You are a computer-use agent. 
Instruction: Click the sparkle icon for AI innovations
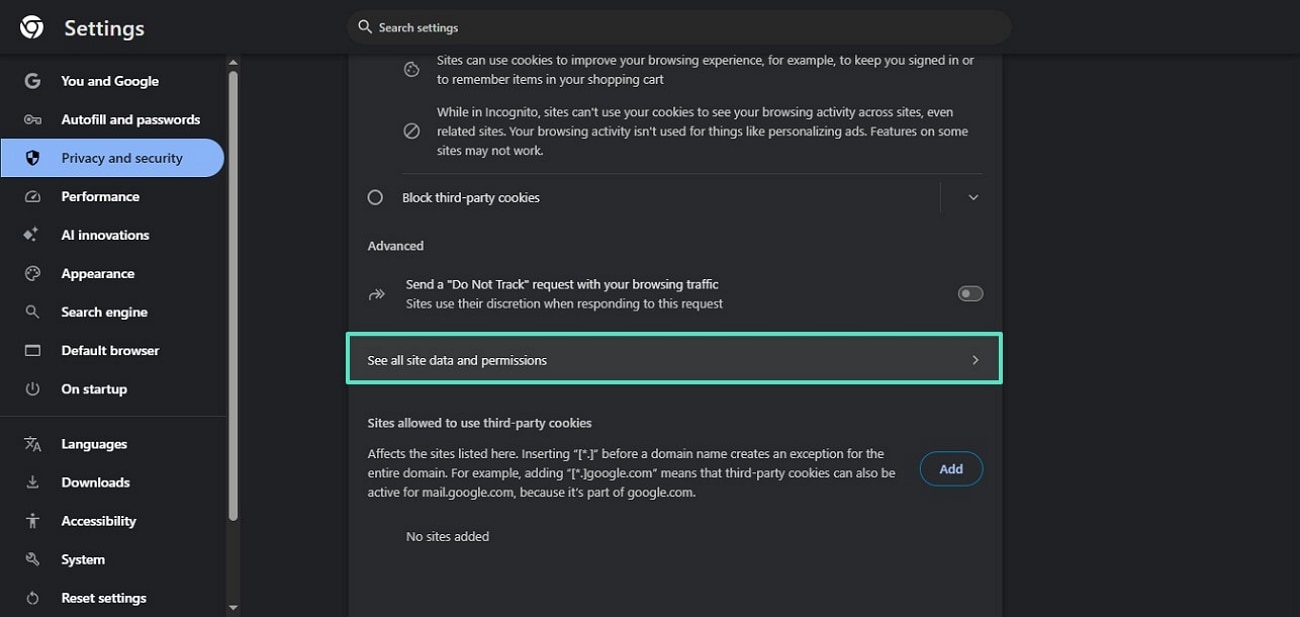coord(32,235)
